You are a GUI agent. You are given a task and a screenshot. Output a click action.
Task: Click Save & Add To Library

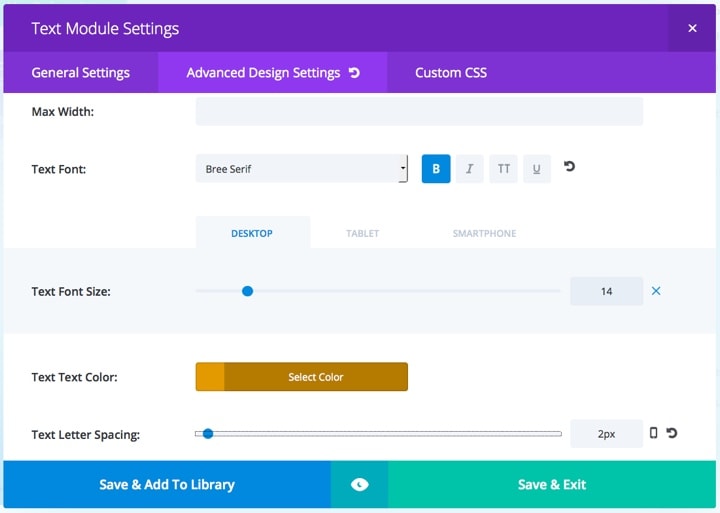pyautogui.click(x=167, y=484)
